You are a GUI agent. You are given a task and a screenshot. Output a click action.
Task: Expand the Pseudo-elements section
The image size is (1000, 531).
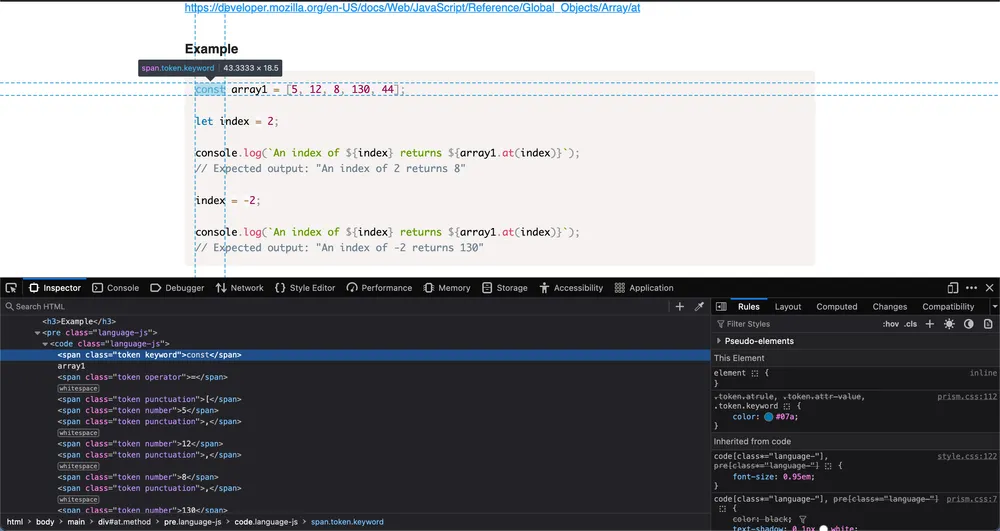[719, 341]
